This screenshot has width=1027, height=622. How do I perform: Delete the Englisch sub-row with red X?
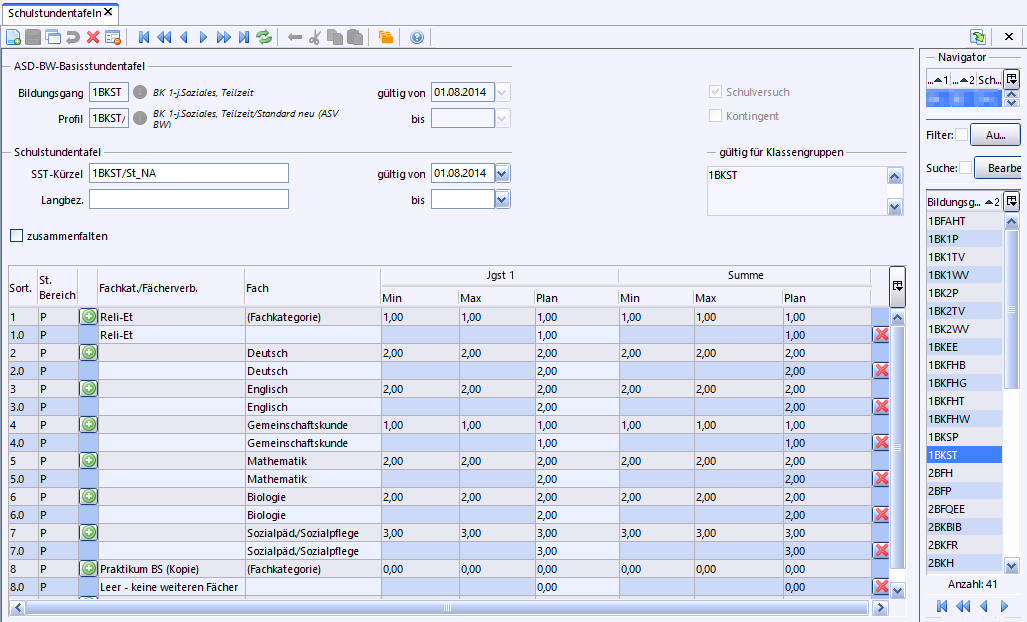[881, 407]
